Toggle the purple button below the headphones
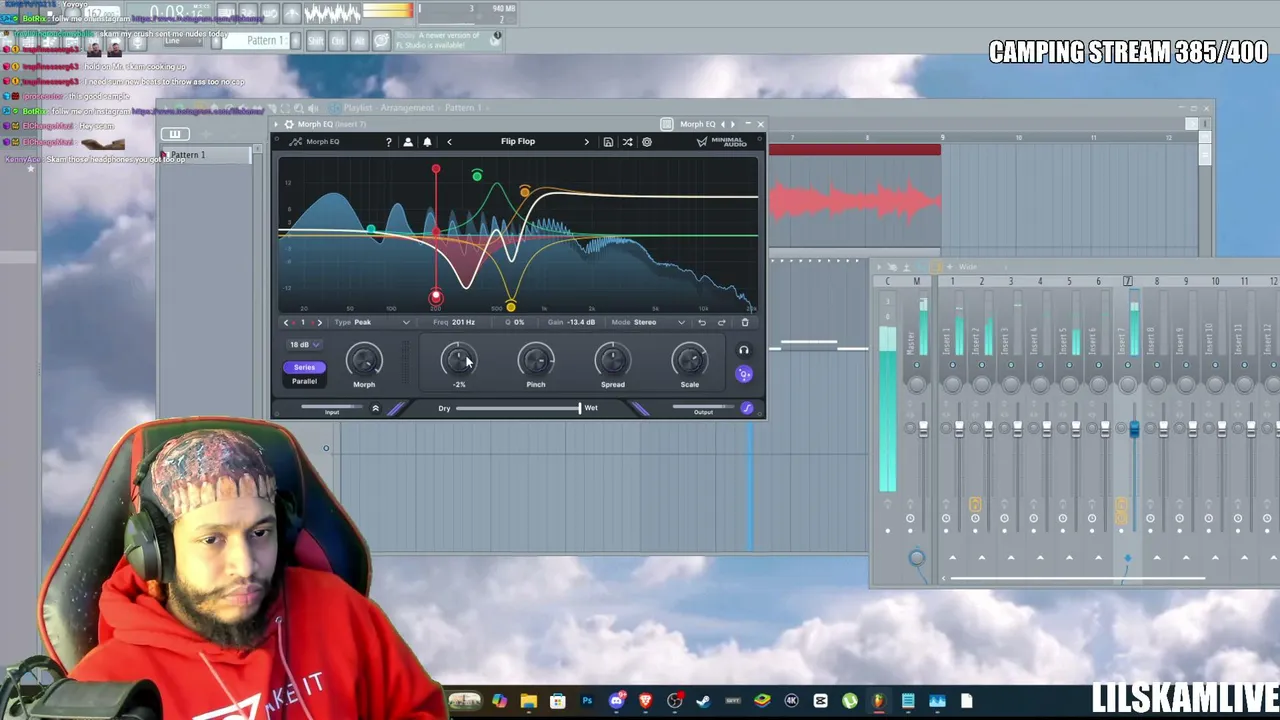Image resolution: width=1280 pixels, height=720 pixels. [743, 374]
